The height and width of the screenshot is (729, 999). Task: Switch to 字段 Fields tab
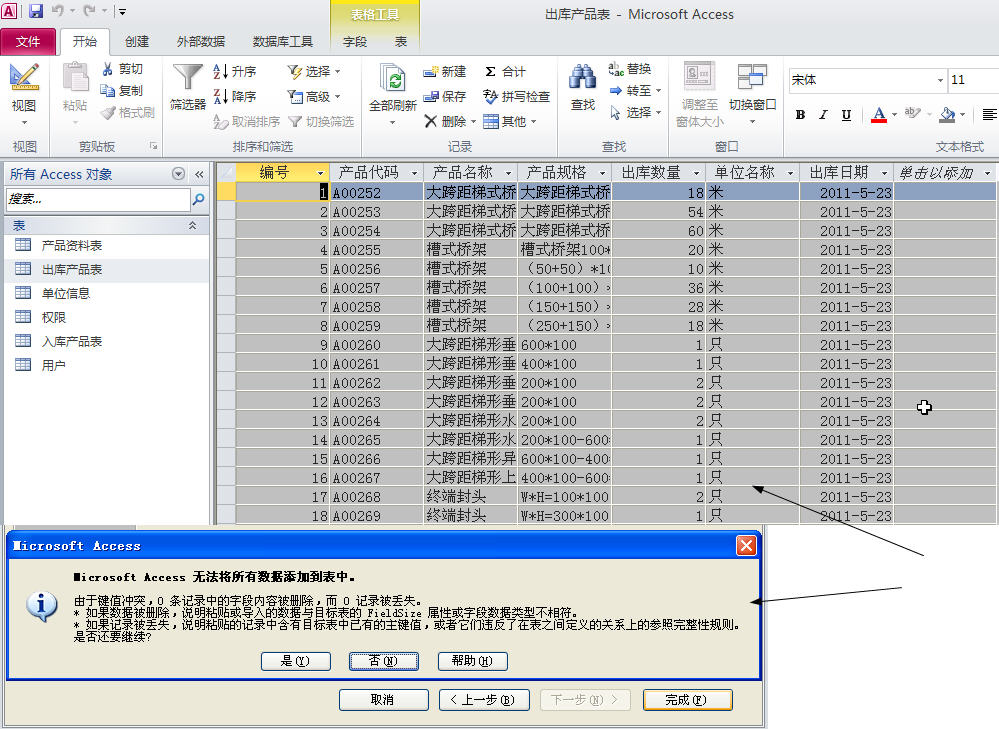[355, 41]
